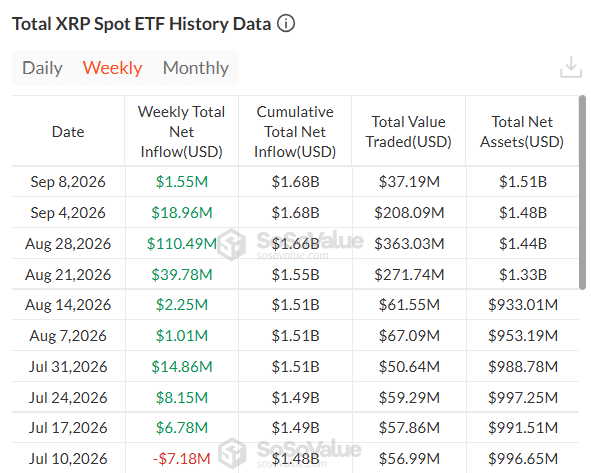Click the $1.55B cumulative inflow cell
The image size is (591, 473).
296,274
